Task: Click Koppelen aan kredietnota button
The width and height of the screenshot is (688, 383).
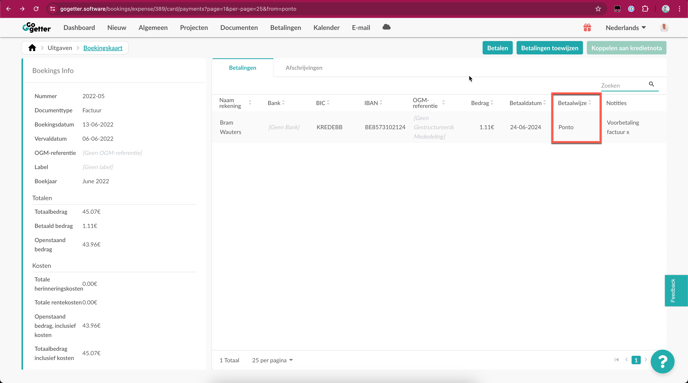Action: [x=627, y=48]
